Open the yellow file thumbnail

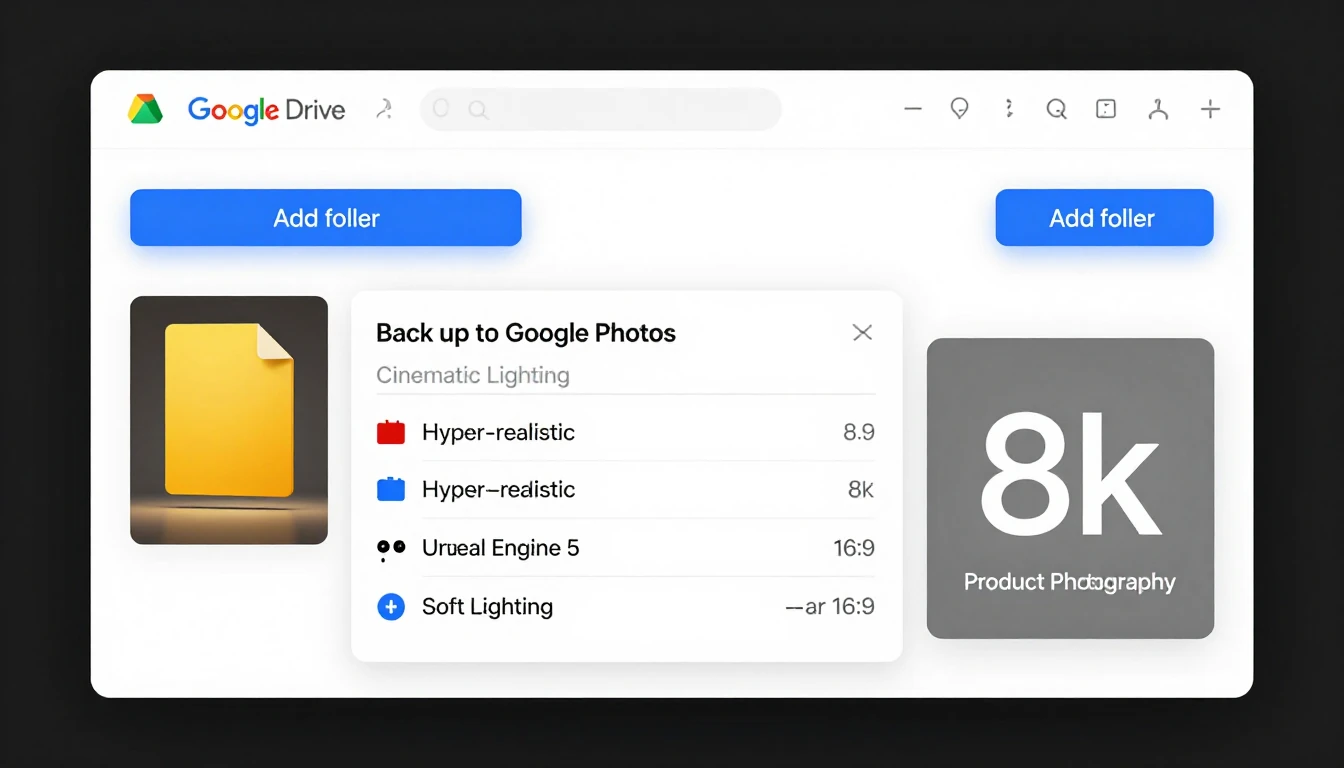229,420
